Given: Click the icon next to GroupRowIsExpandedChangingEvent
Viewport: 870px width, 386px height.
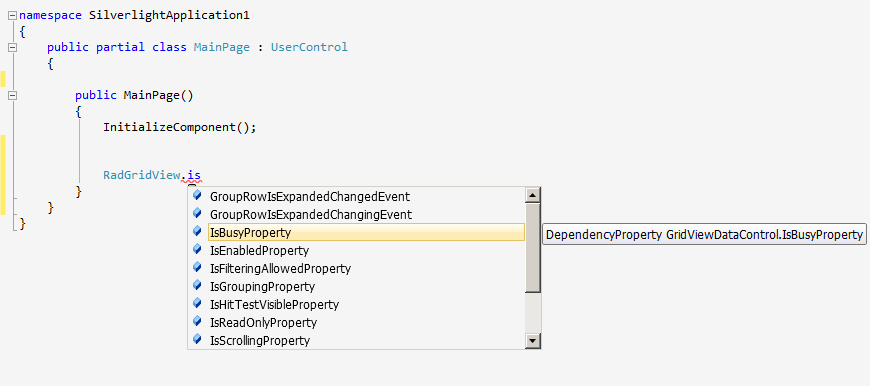Looking at the screenshot, I should tap(196, 213).
